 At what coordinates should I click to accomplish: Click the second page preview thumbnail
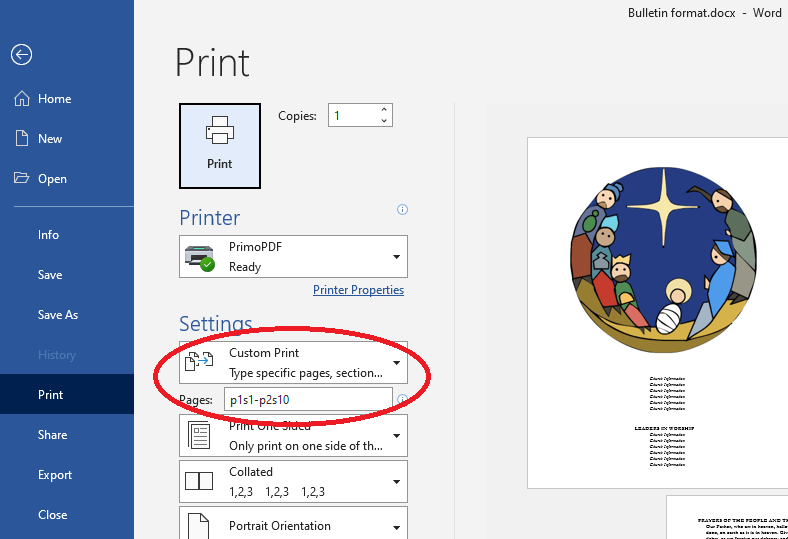(x=727, y=517)
